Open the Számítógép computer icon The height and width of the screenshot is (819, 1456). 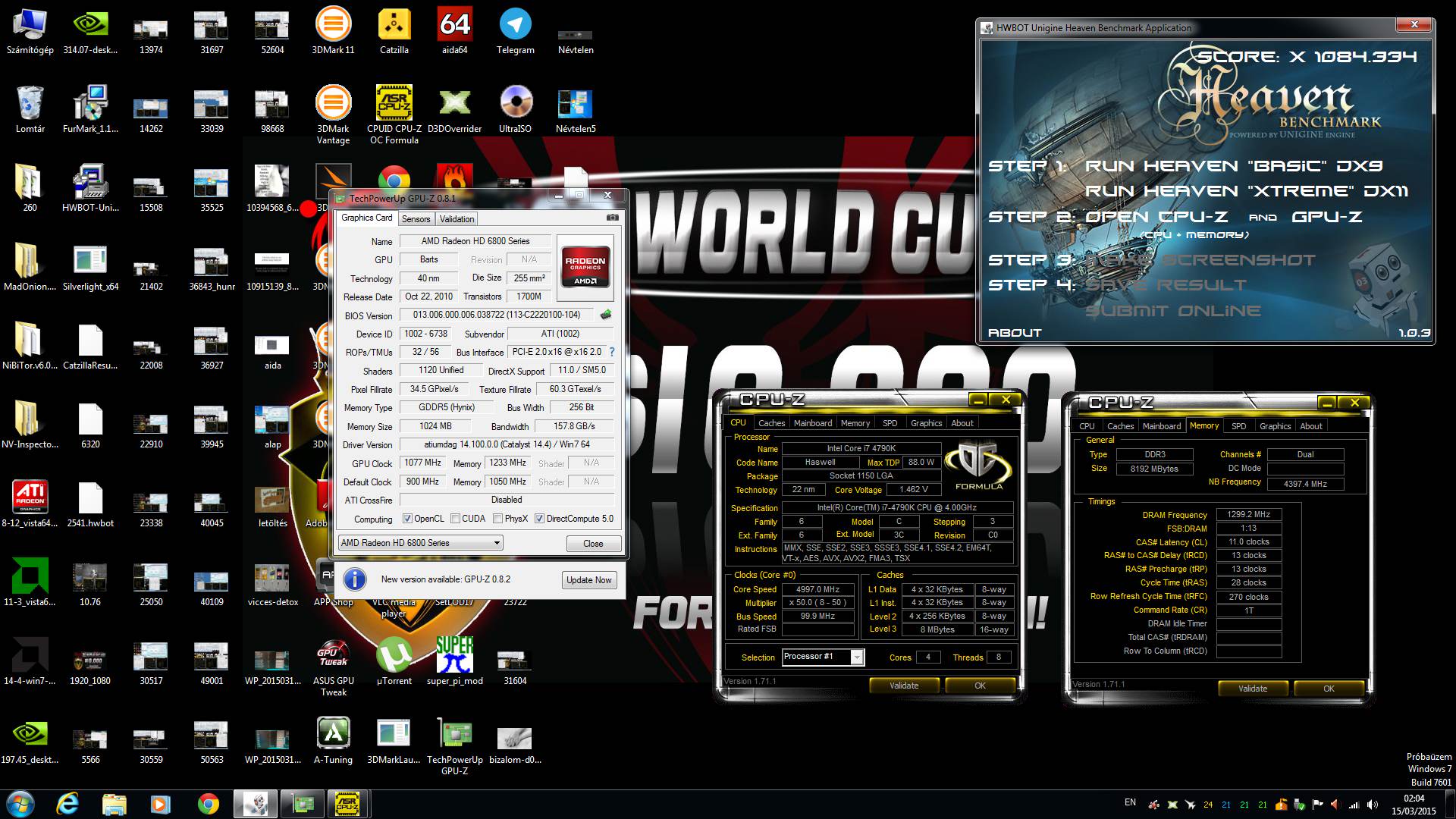[30, 30]
